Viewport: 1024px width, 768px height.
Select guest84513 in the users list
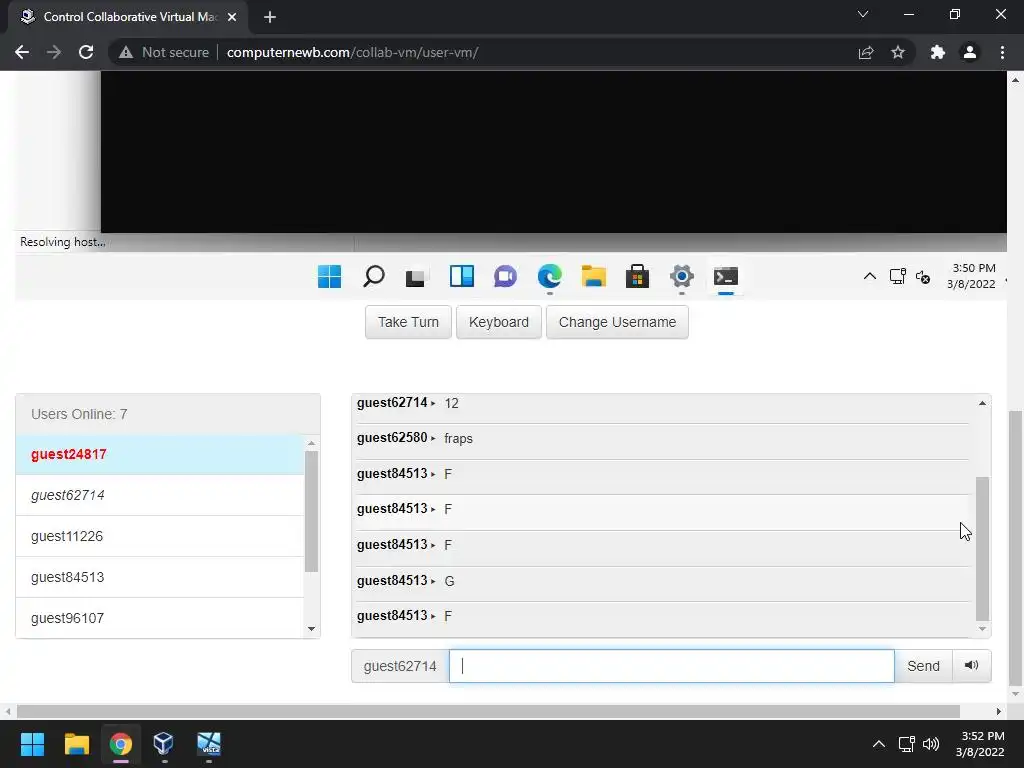pos(160,577)
